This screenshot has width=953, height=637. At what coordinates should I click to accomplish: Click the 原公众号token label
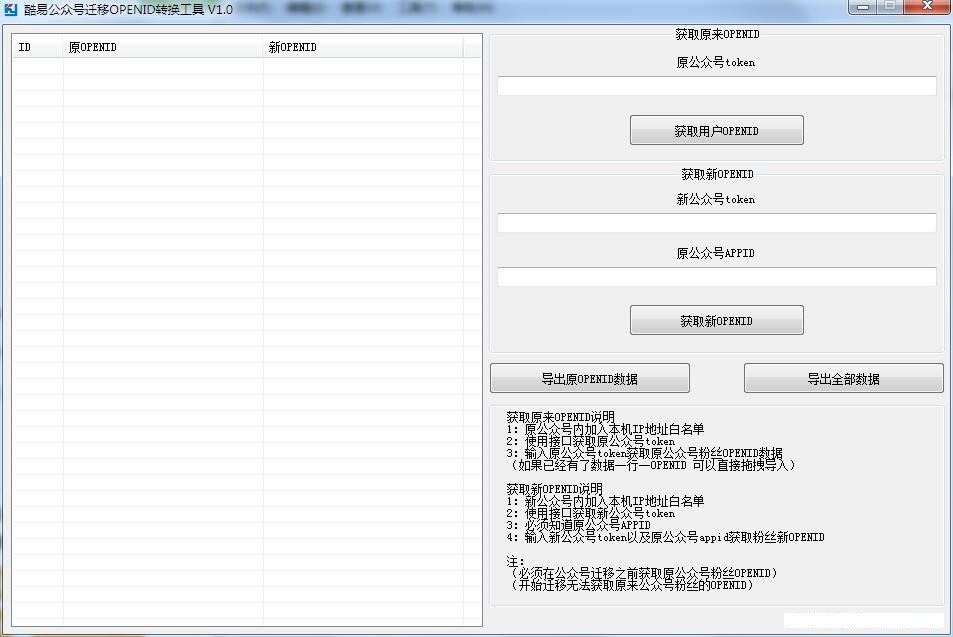tap(716, 62)
